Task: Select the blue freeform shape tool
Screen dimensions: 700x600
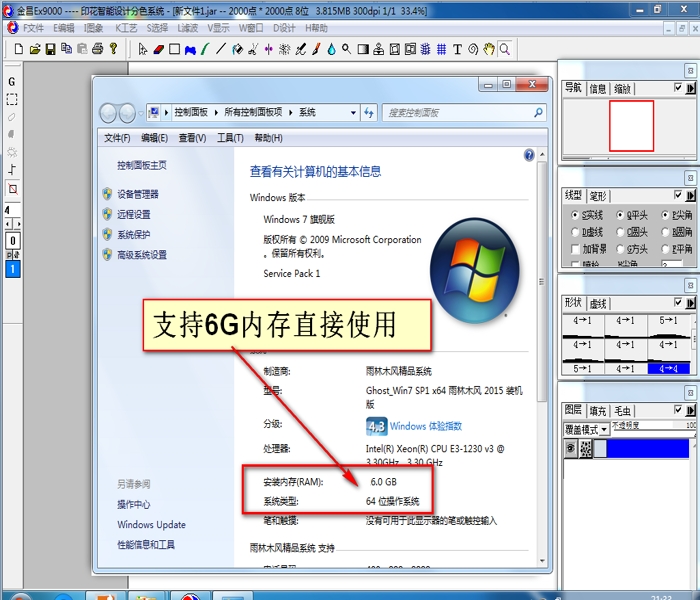Action: click(x=190, y=50)
